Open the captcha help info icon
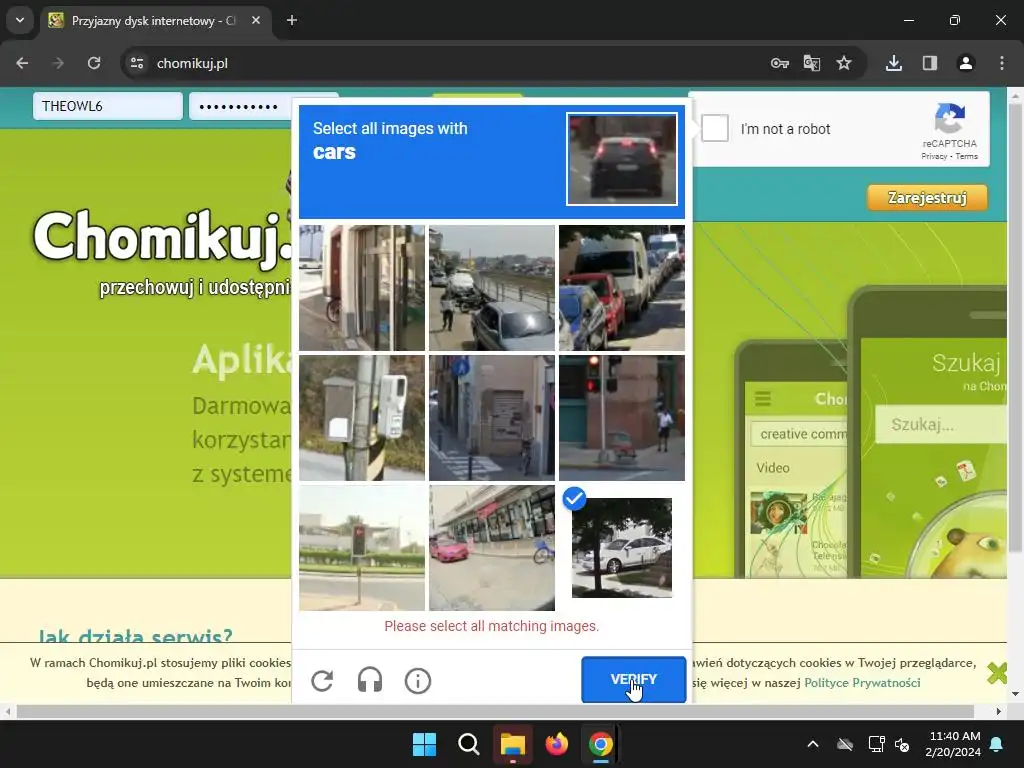This screenshot has width=1024, height=768. [418, 680]
